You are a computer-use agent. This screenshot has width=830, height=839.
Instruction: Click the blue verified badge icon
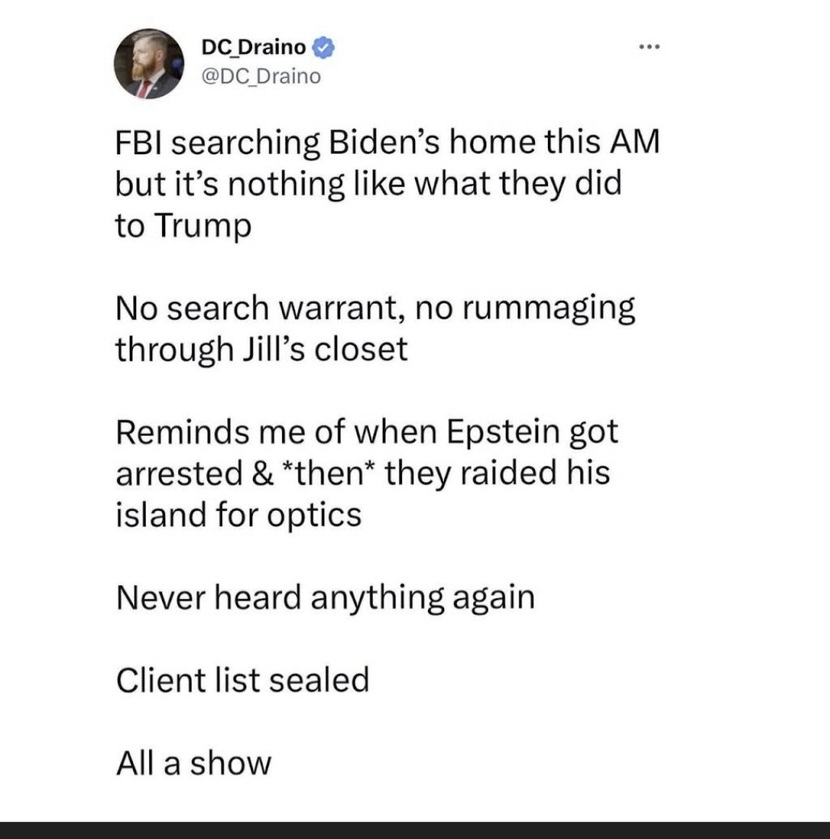click(x=323, y=48)
